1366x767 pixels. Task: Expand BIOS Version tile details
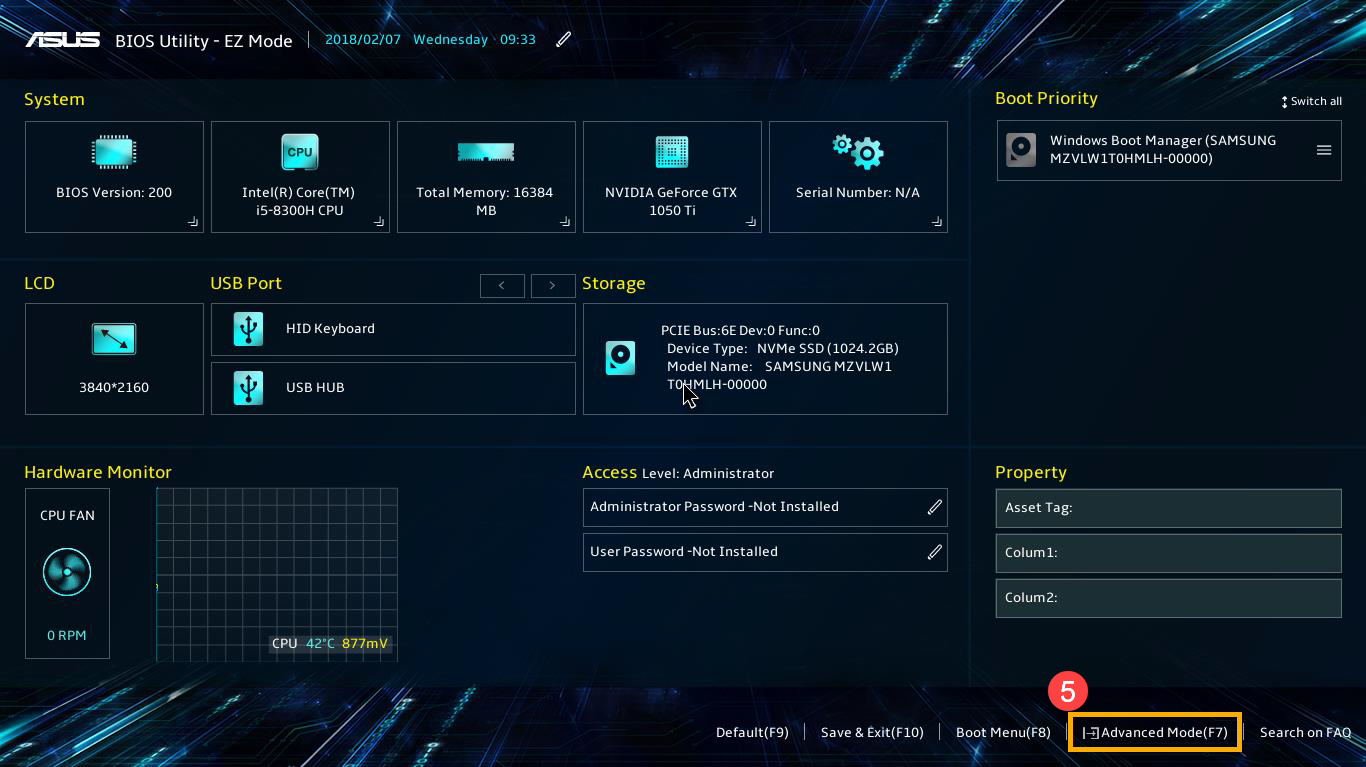click(193, 222)
